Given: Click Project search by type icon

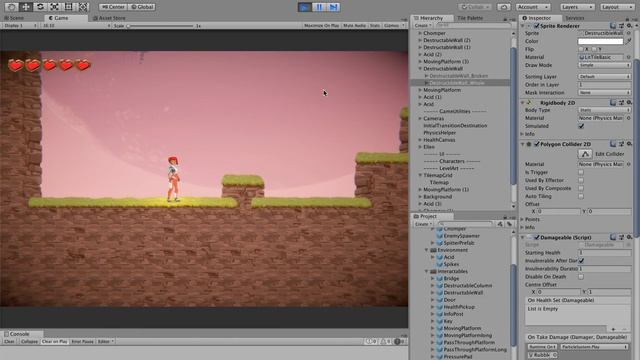Looking at the screenshot, I should [500, 224].
